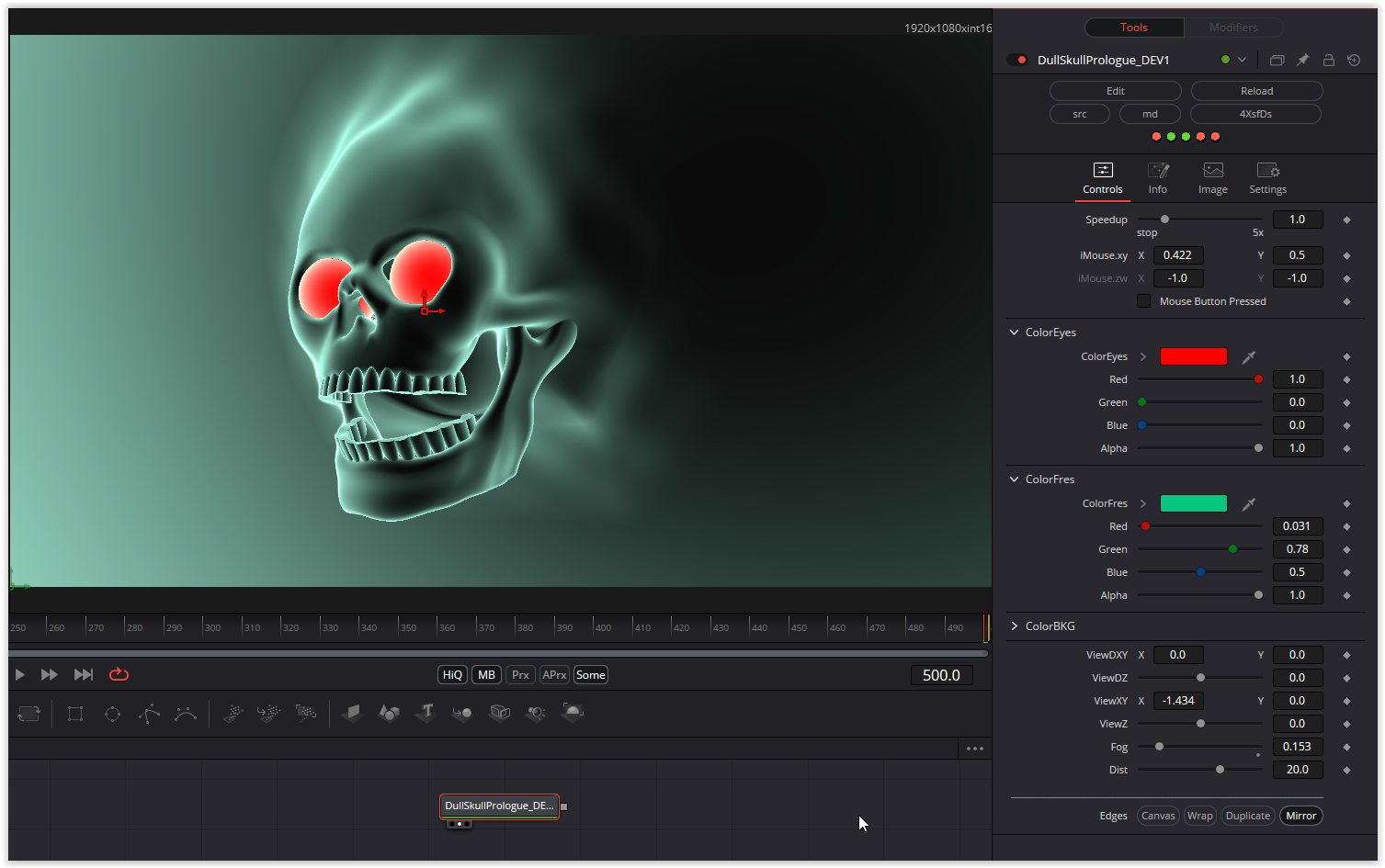Switch to the Tools tab
The image size is (1385, 868).
coord(1134,28)
